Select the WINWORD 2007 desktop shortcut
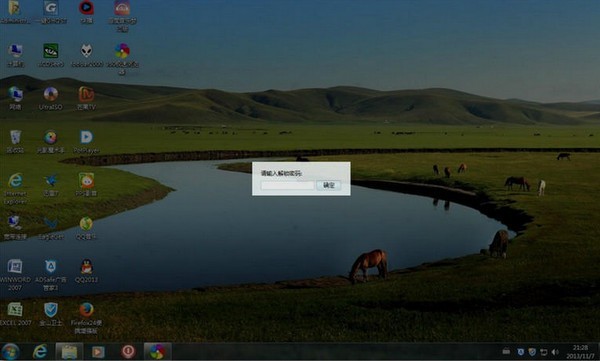This screenshot has height=361, width=600. click(x=15, y=274)
